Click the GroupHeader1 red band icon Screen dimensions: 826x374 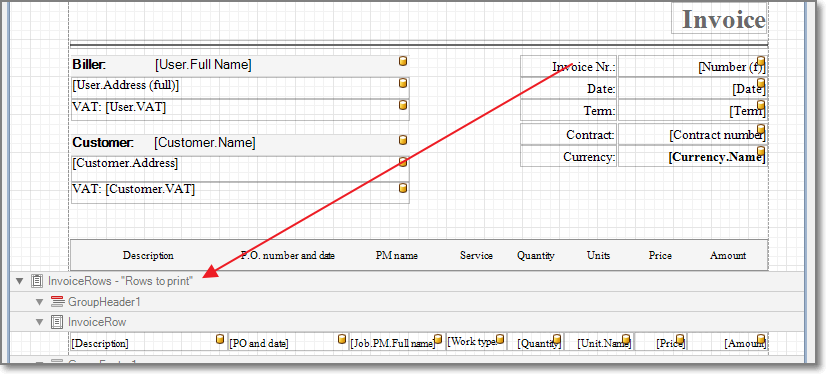tap(57, 302)
